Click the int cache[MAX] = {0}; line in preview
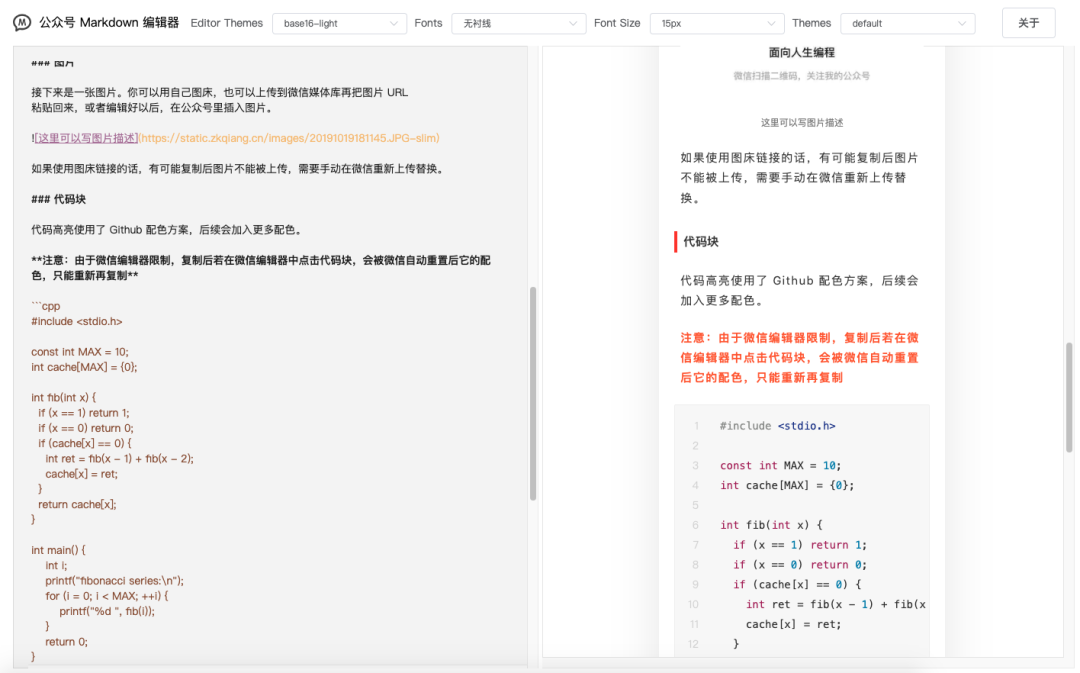 [x=787, y=485]
